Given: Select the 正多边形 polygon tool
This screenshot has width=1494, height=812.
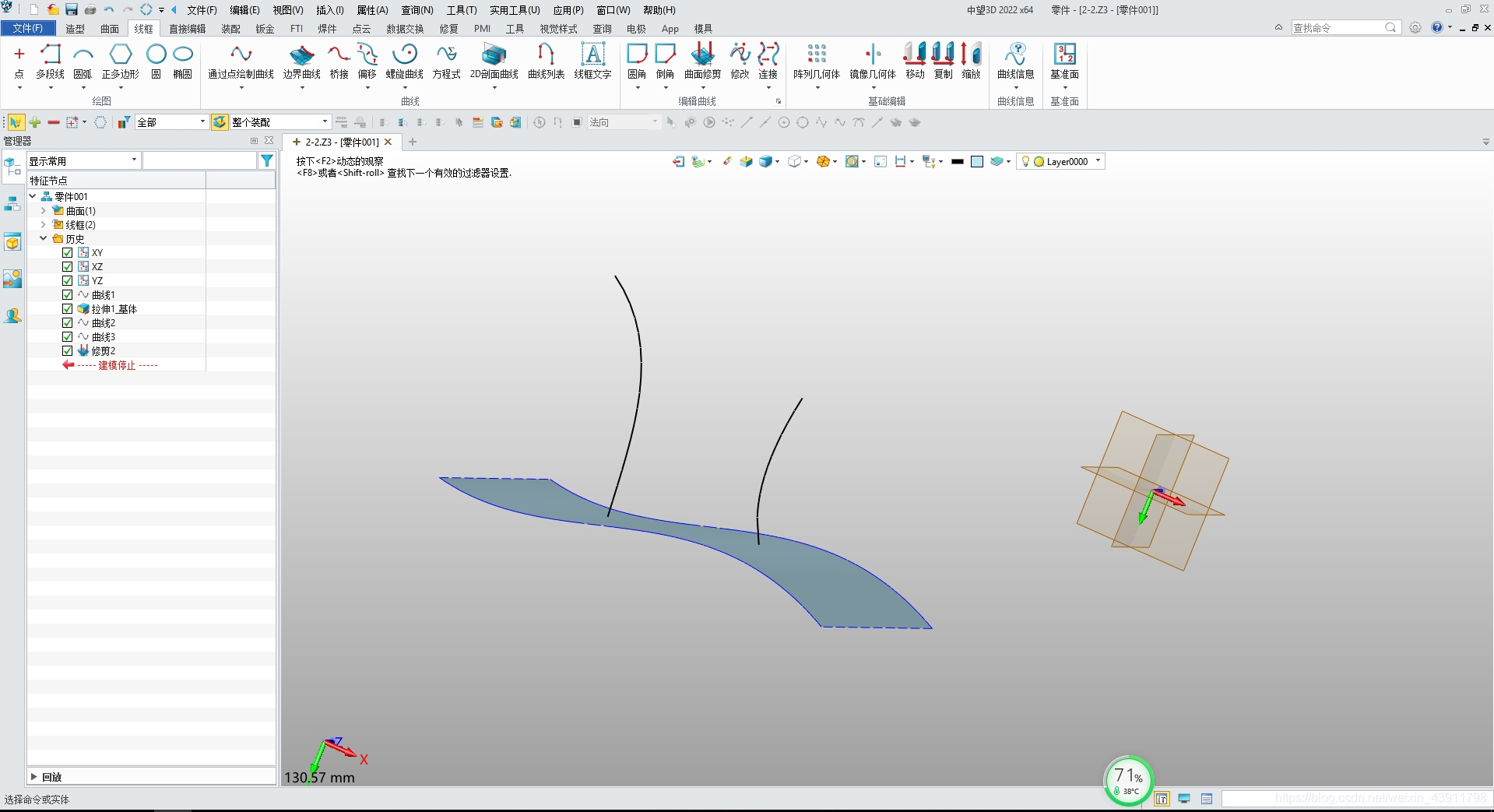Looking at the screenshot, I should pyautogui.click(x=121, y=61).
